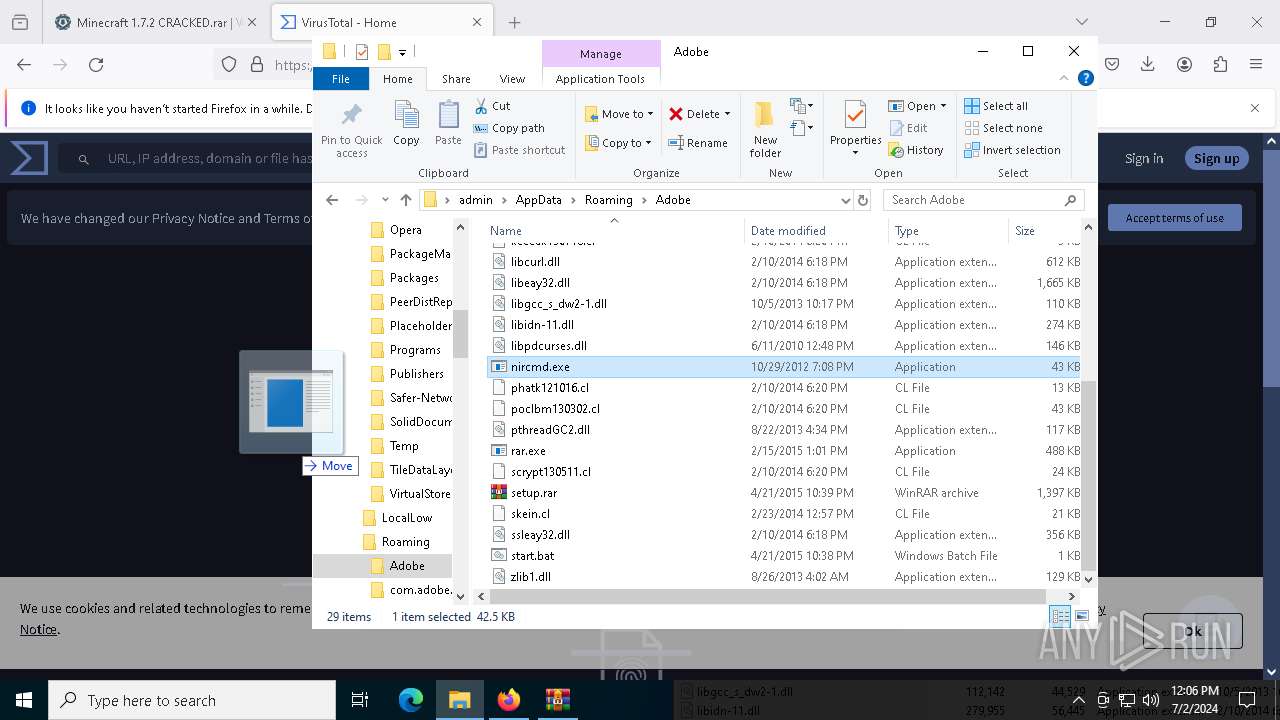The width and height of the screenshot is (1280, 720).
Task: Open Explorer help icon
Action: click(1085, 78)
